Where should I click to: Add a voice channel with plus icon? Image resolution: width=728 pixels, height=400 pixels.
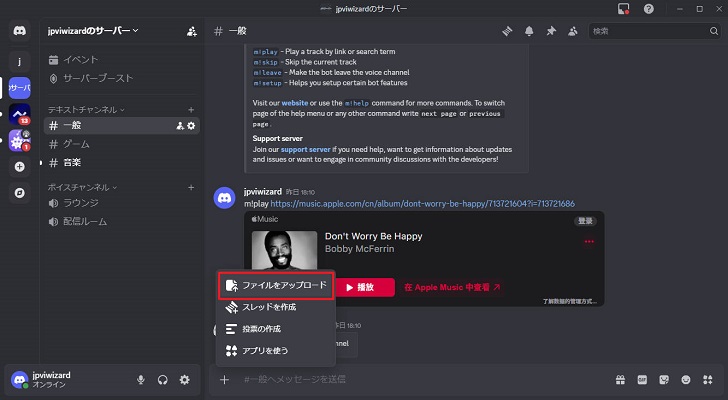(x=191, y=187)
